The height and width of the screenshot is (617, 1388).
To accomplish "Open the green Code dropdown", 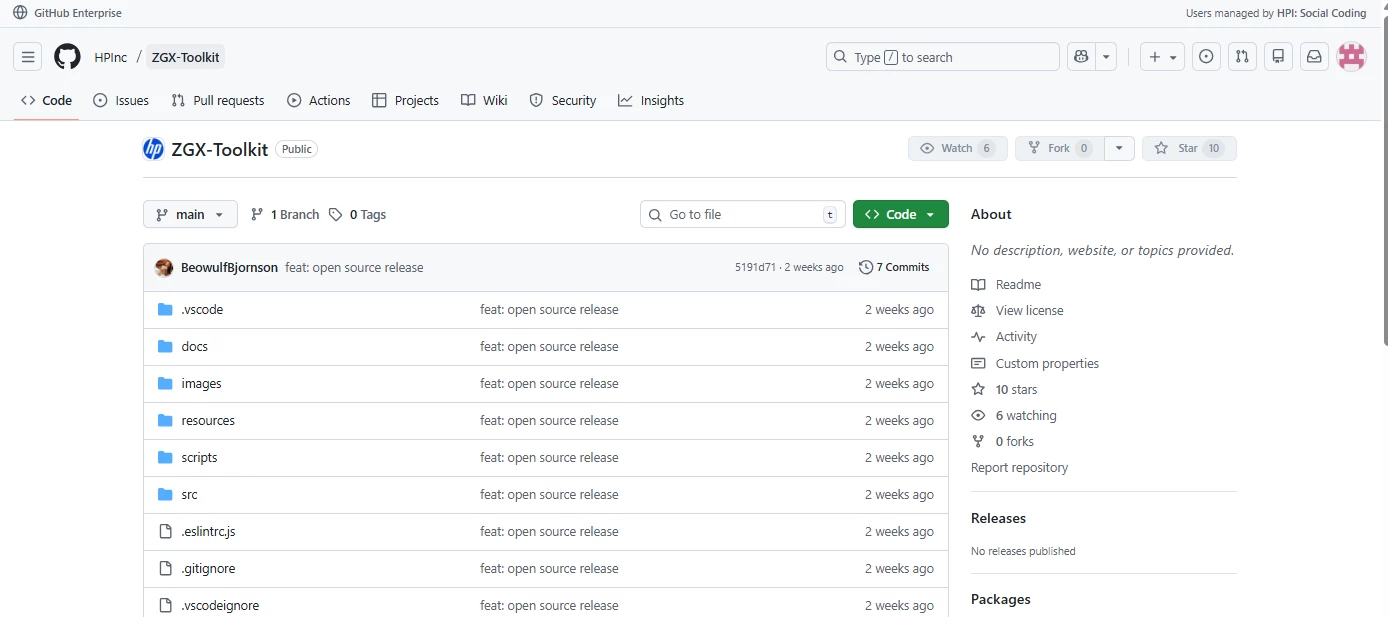I will [901, 214].
